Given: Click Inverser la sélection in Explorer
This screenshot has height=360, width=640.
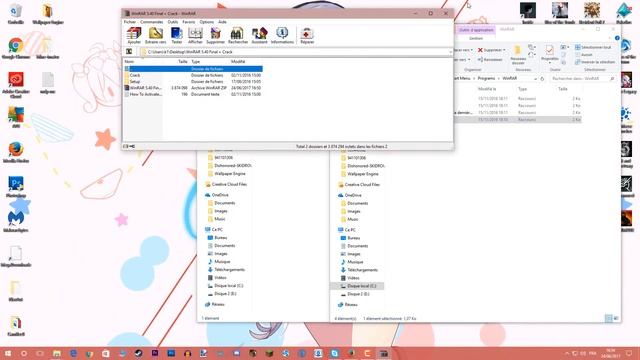Looking at the screenshot, I should pos(595,62).
